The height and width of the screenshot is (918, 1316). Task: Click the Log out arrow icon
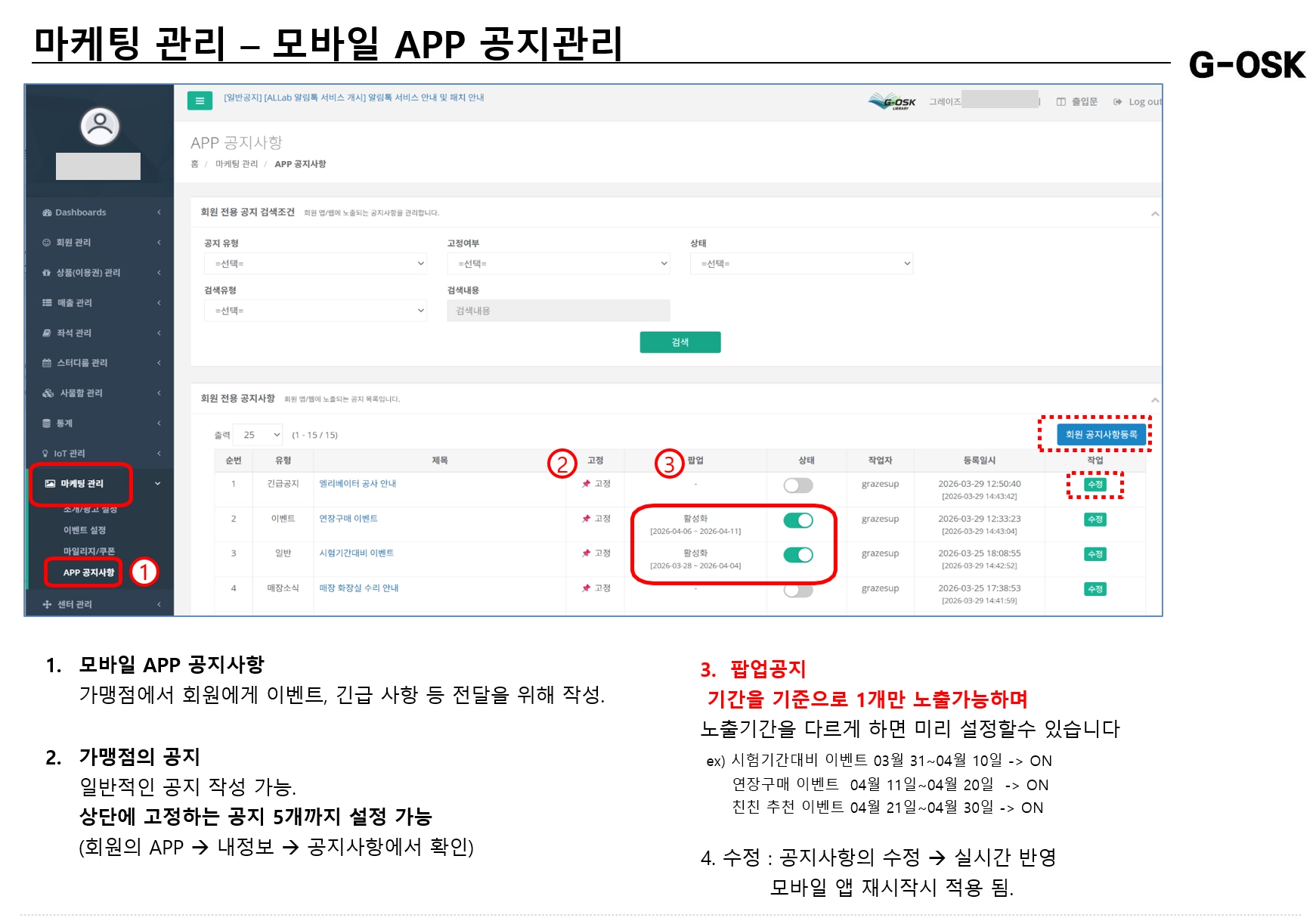coord(1118,102)
